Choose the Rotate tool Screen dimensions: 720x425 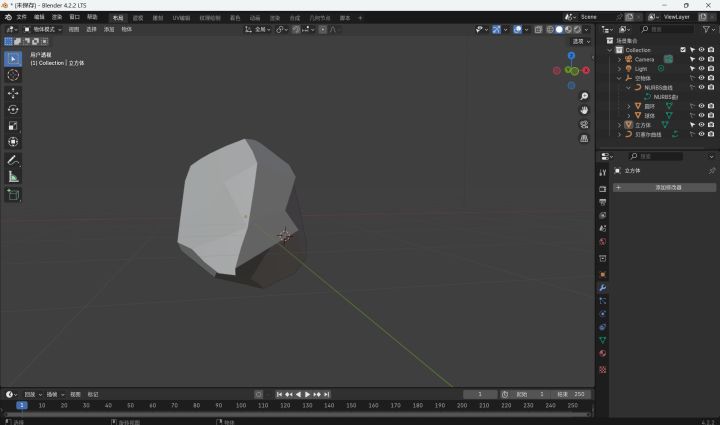click(13, 109)
